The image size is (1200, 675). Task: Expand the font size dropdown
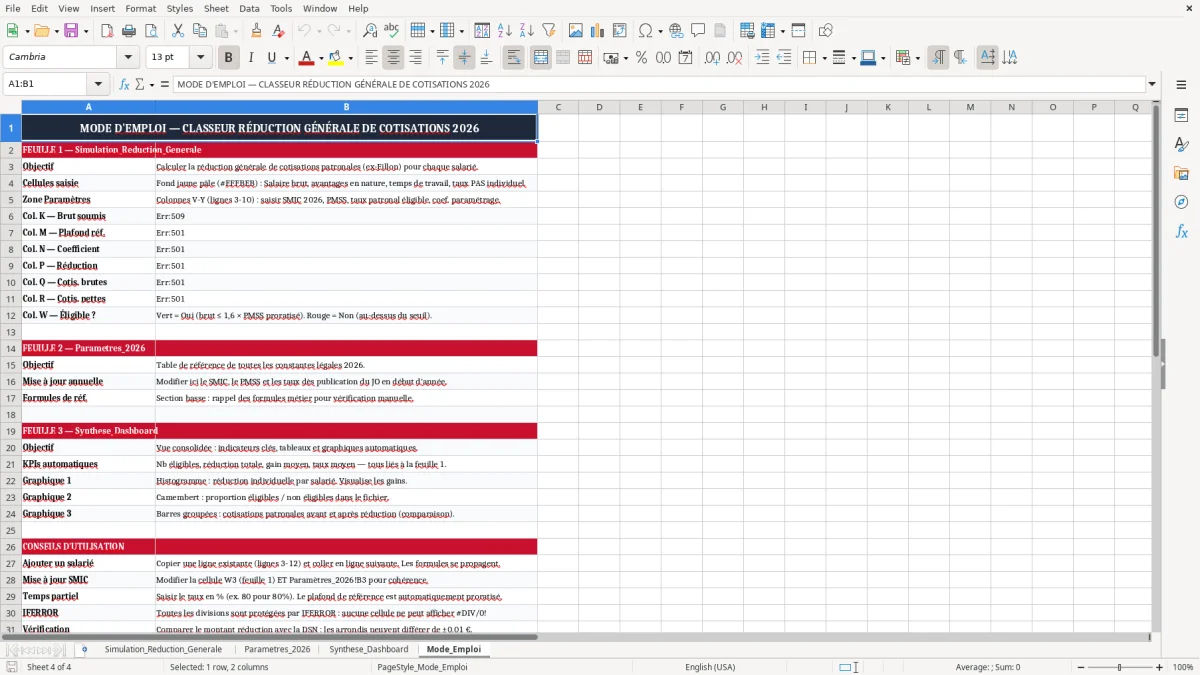[201, 58]
